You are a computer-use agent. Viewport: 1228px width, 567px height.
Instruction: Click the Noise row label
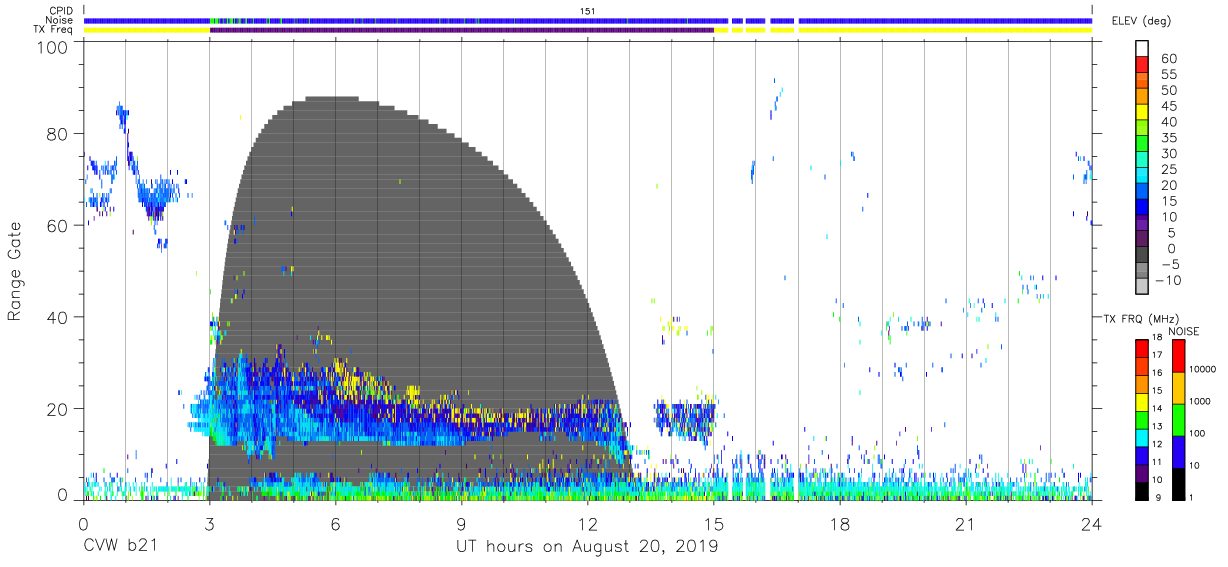[x=58, y=20]
